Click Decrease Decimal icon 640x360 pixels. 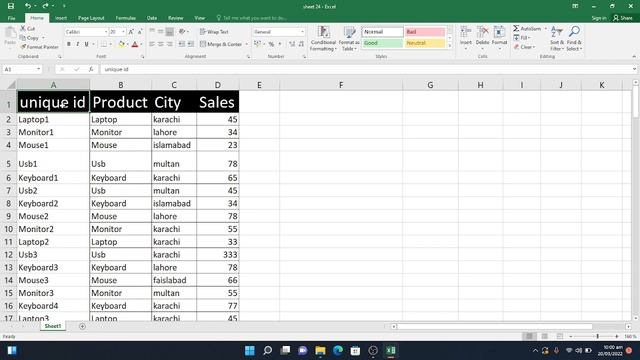click(301, 44)
